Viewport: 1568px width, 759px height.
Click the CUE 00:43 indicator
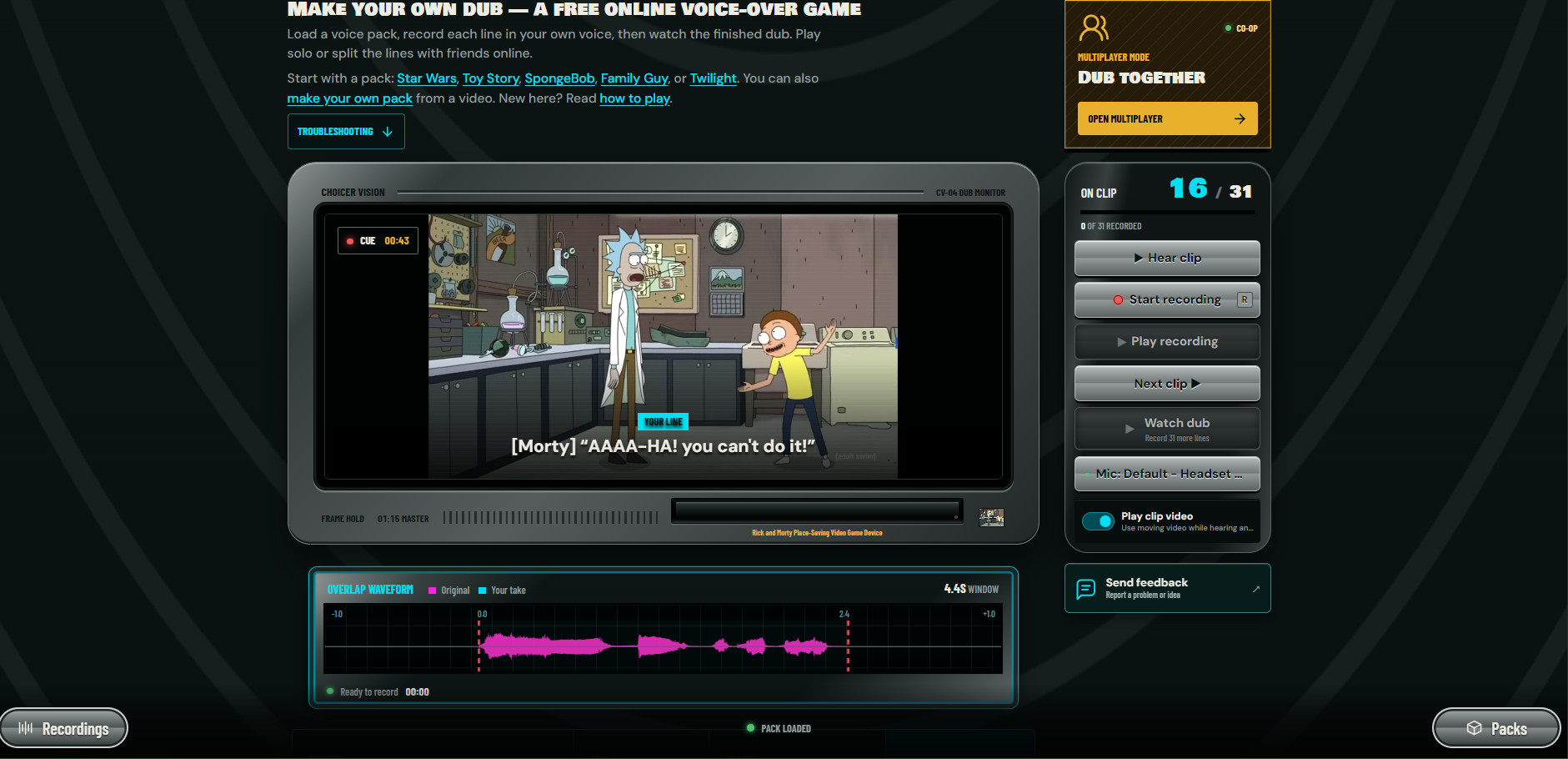[378, 241]
